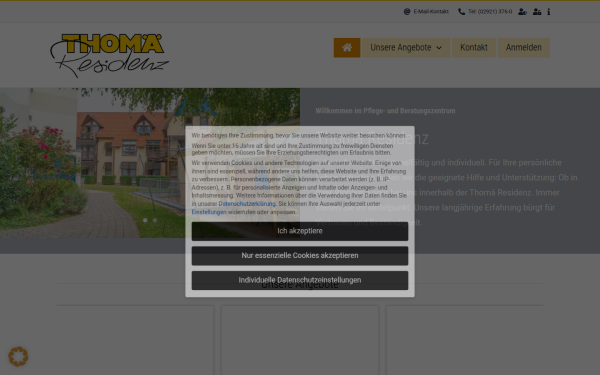Click the phone handset icon
The height and width of the screenshot is (375, 600).
pyautogui.click(x=461, y=11)
